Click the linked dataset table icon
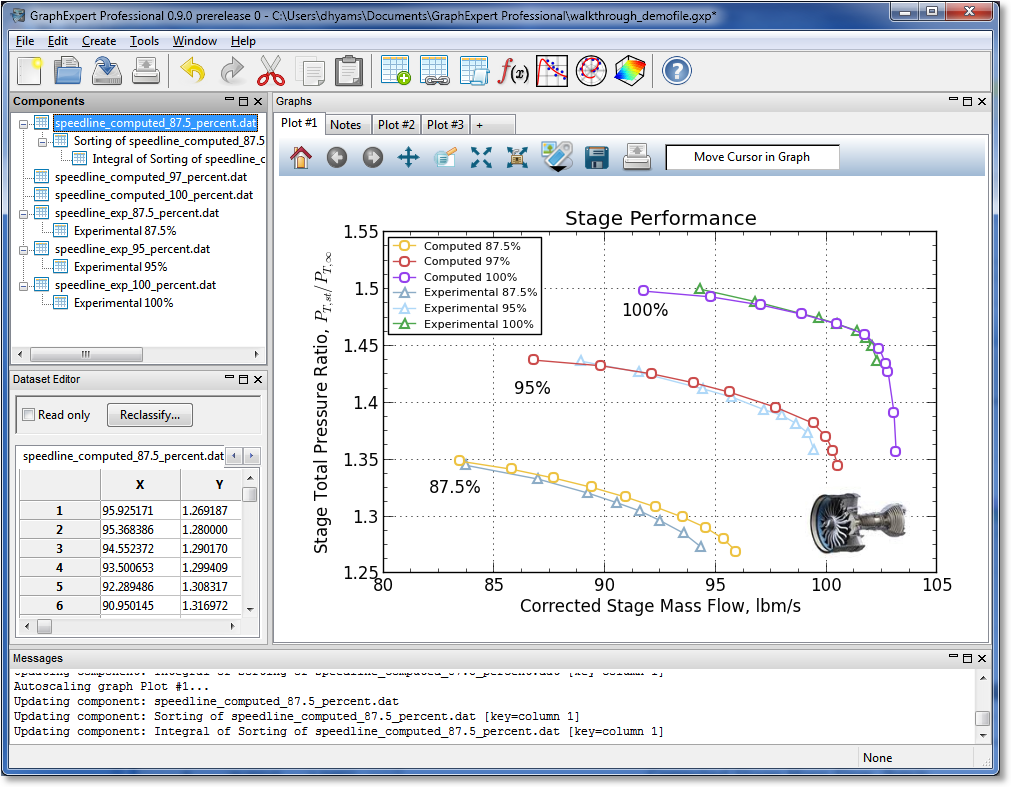 435,71
